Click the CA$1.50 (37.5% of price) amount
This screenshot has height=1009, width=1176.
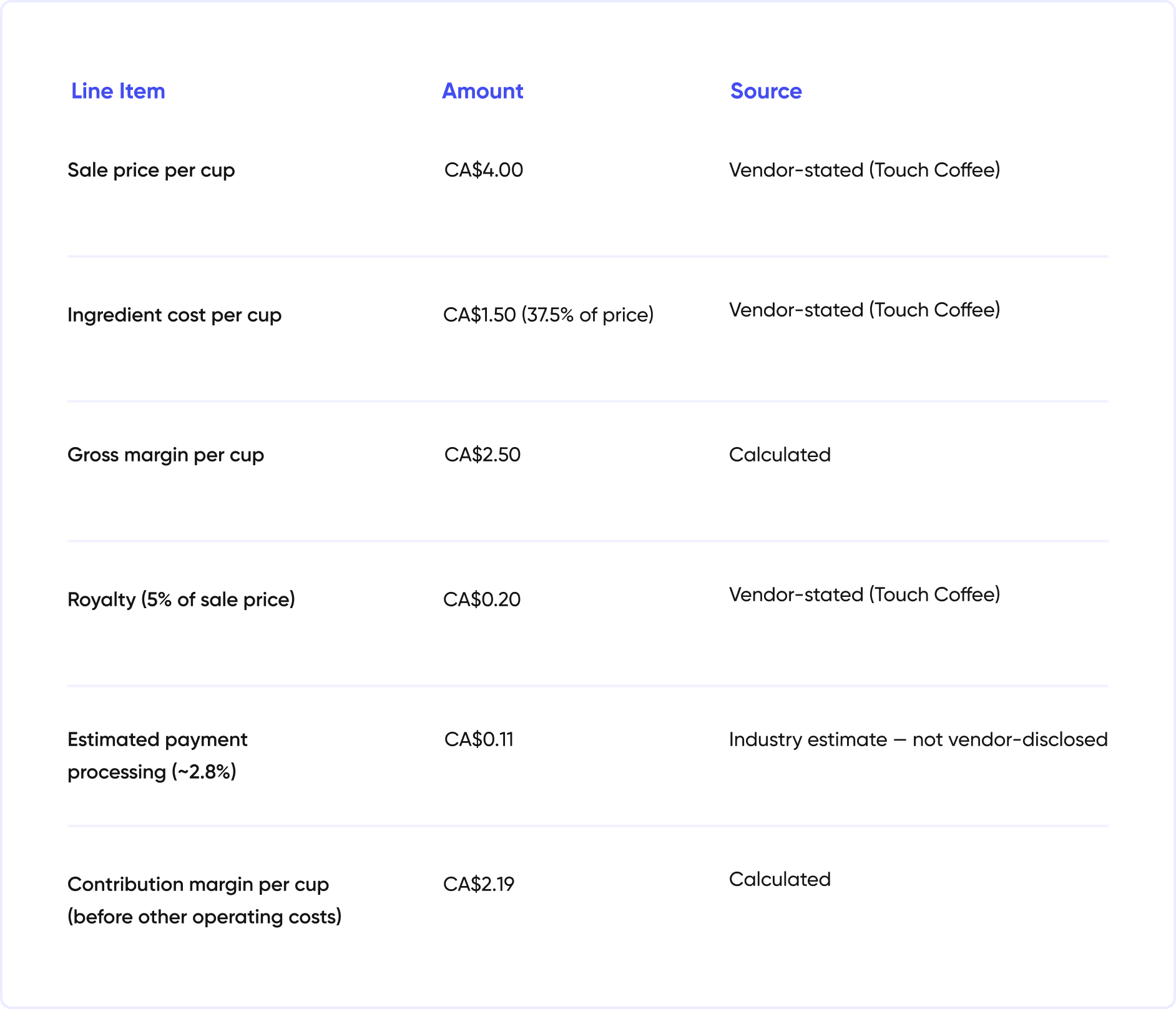(x=549, y=315)
